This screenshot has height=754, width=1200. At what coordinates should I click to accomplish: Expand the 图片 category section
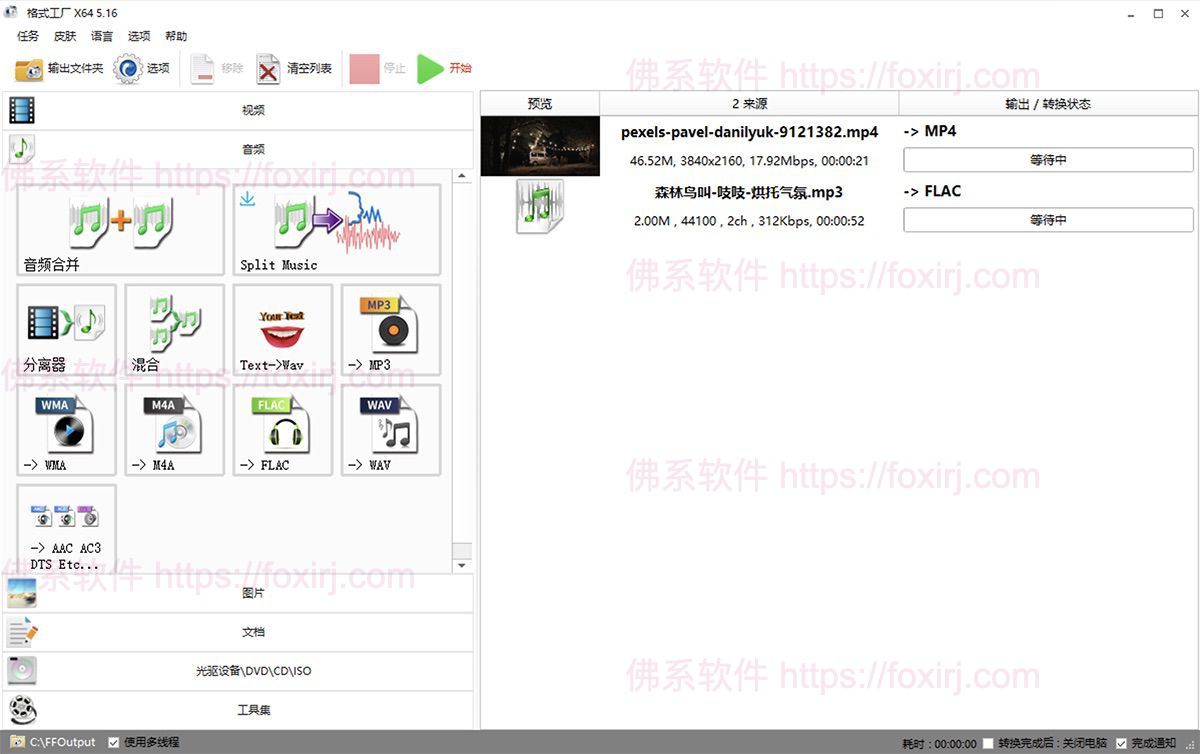(238, 593)
